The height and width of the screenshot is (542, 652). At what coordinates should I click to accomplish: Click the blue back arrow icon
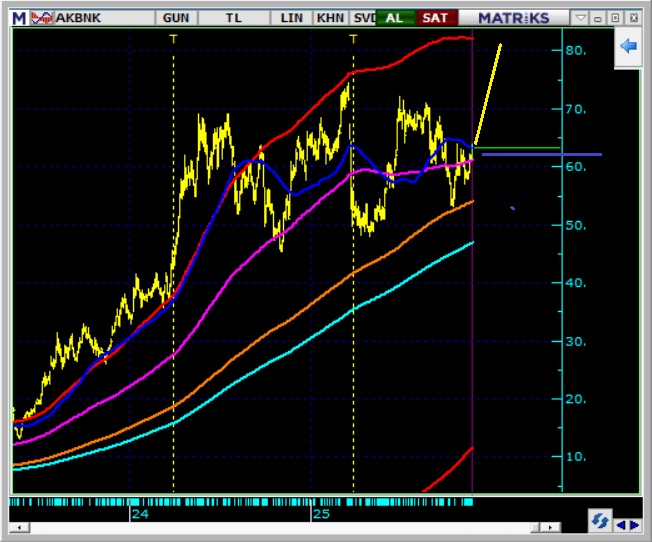pyautogui.click(x=629, y=46)
